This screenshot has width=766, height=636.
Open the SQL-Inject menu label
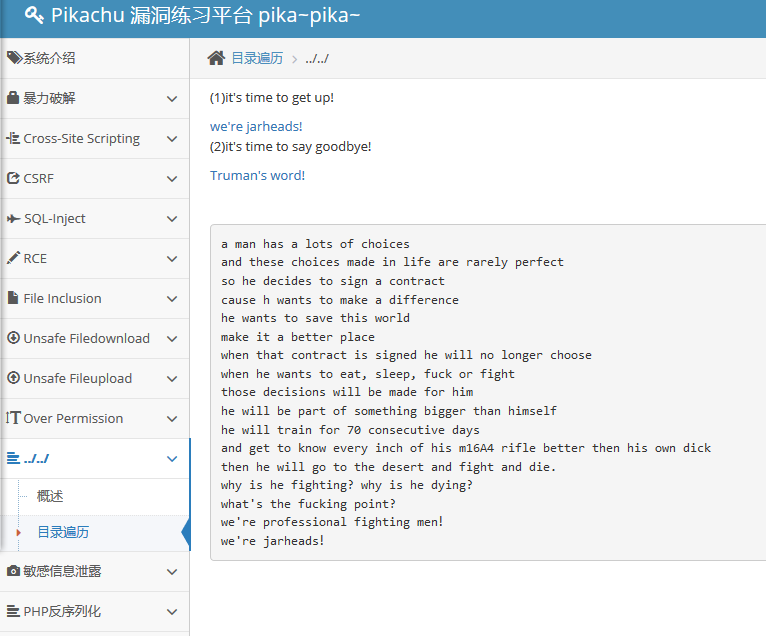tap(55, 219)
